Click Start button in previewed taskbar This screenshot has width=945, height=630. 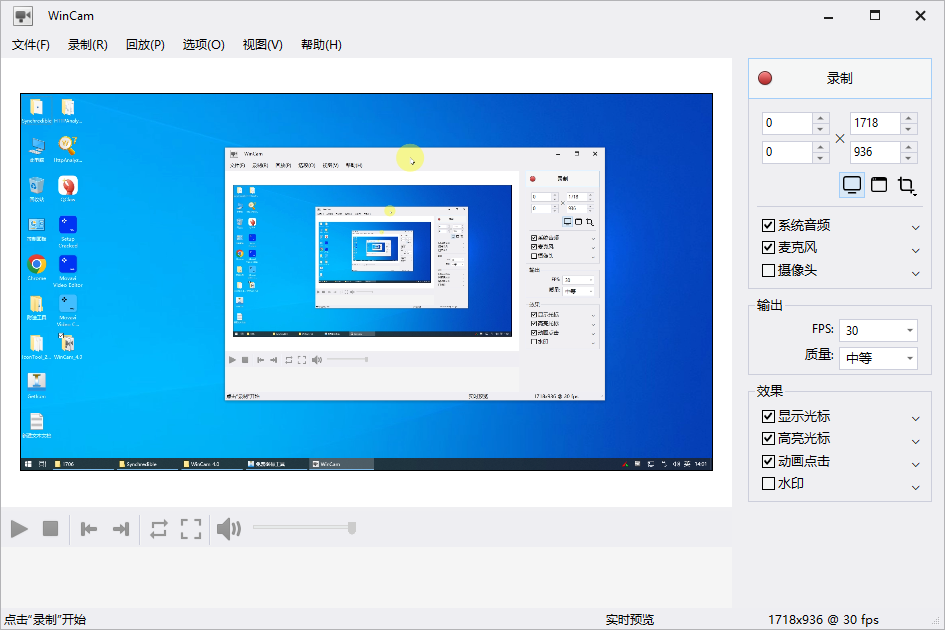pyautogui.click(x=28, y=464)
